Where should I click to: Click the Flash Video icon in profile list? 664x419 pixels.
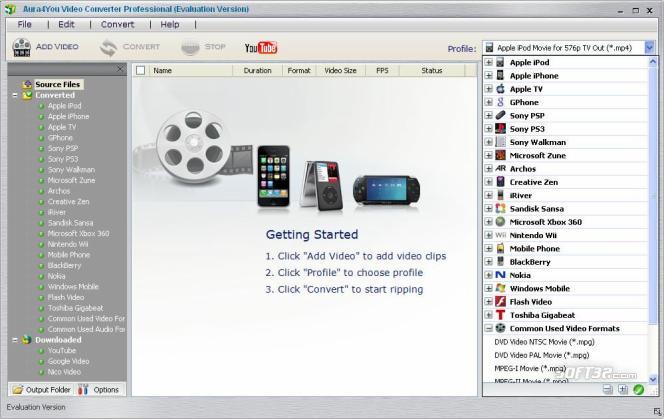tap(501, 302)
